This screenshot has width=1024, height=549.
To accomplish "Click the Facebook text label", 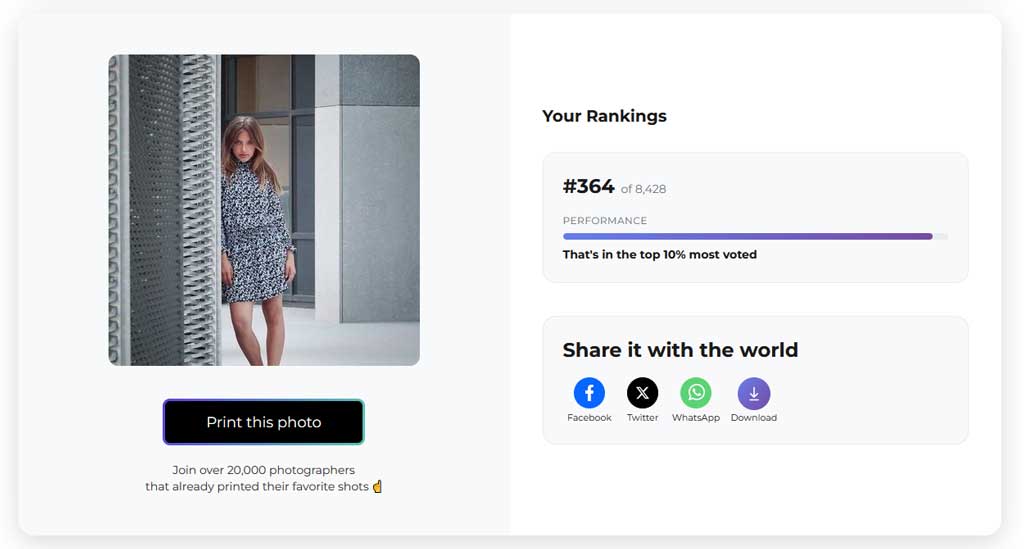I will pyautogui.click(x=589, y=418).
